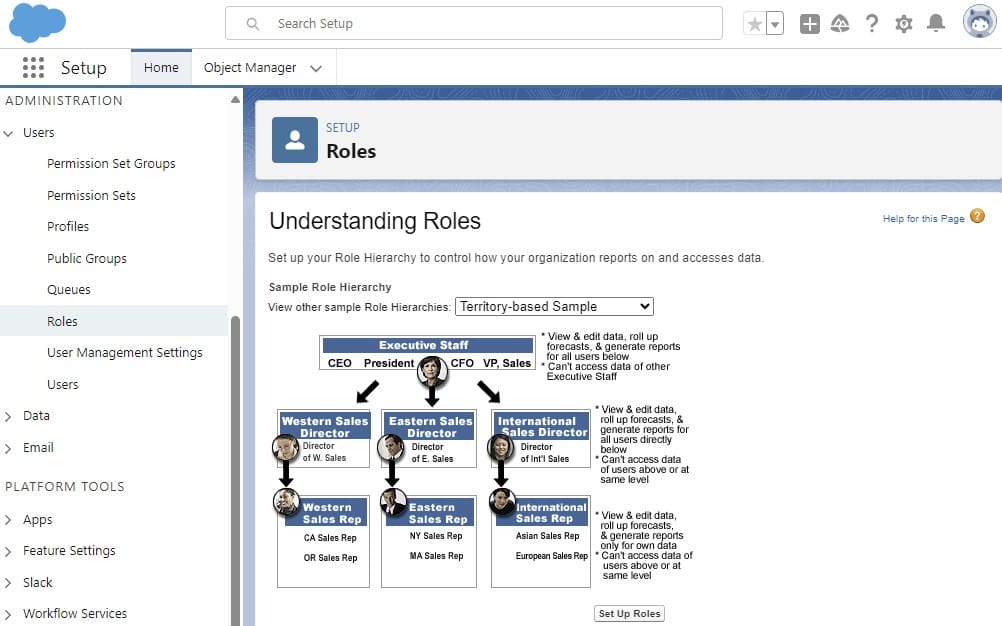This screenshot has height=626, width=1002.
Task: Click the 'Asian Sales Rep' text
Action: 547,536
